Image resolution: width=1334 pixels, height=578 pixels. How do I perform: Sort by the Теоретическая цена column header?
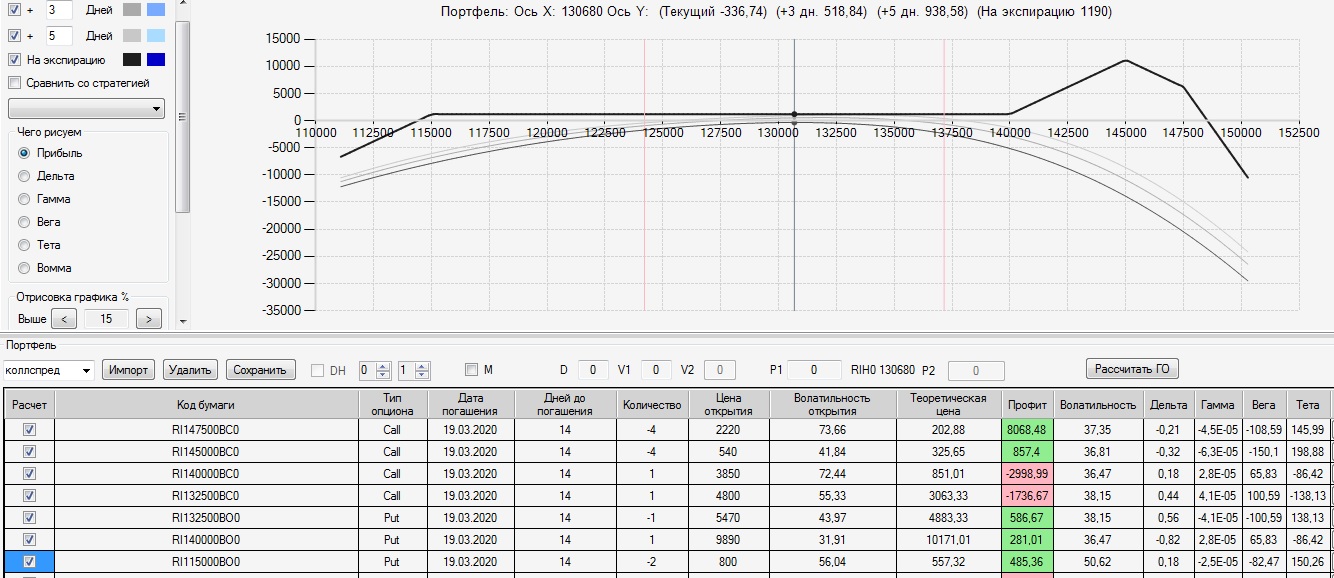(x=949, y=404)
